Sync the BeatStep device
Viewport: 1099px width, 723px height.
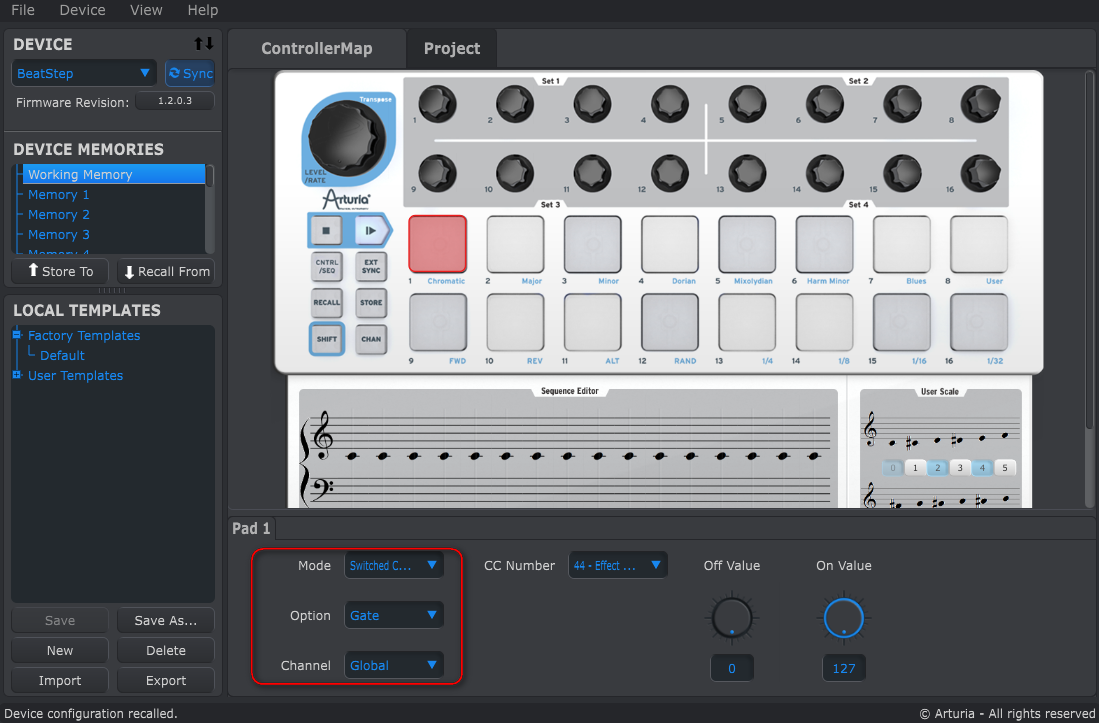point(190,74)
